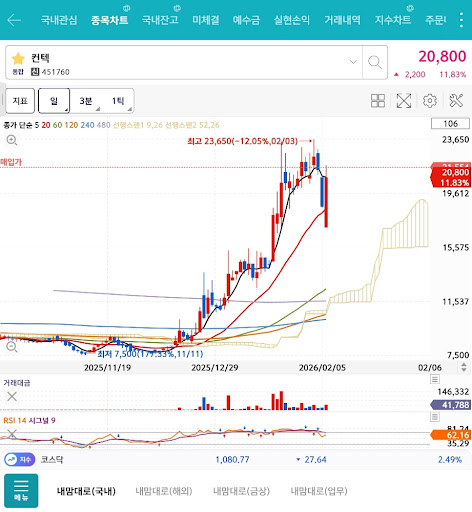Image resolution: width=472 pixels, height=512 pixels.
Task: Open the 국내잔고 tab
Action: [x=160, y=20]
